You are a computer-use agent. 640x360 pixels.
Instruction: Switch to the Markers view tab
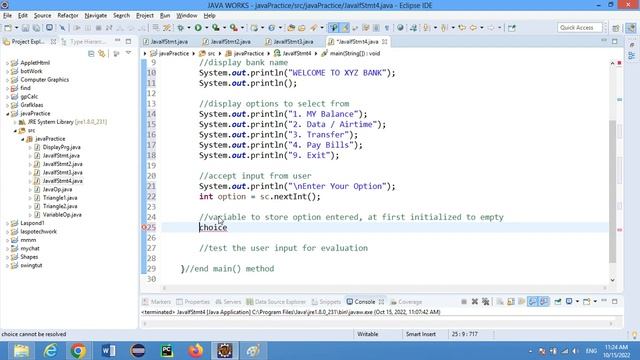[x=157, y=302]
